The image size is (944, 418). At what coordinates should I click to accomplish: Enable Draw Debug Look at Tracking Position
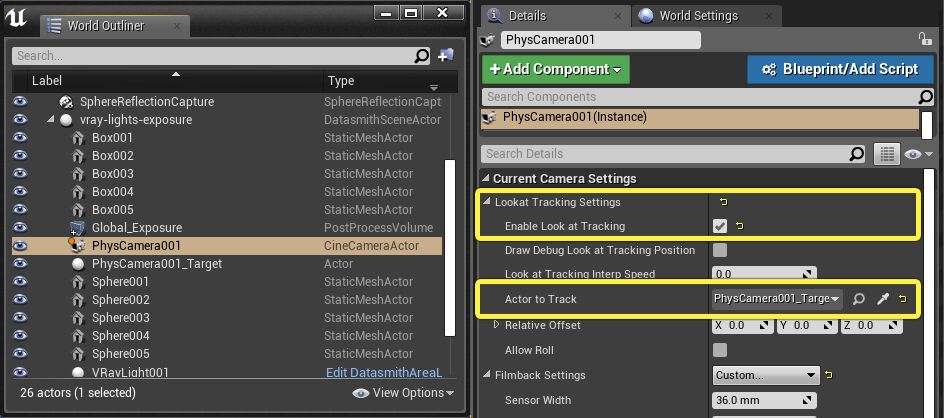coord(720,250)
